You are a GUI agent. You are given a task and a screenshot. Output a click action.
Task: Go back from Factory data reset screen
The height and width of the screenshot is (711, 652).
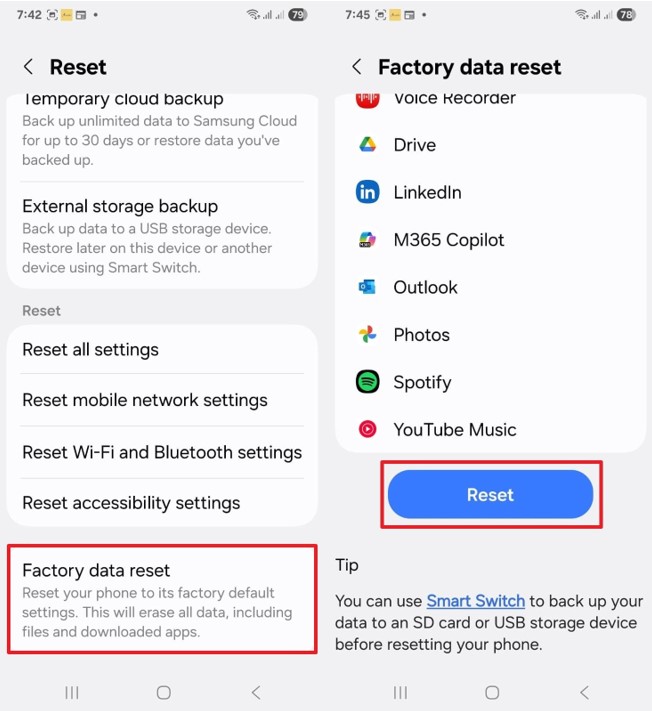[356, 67]
